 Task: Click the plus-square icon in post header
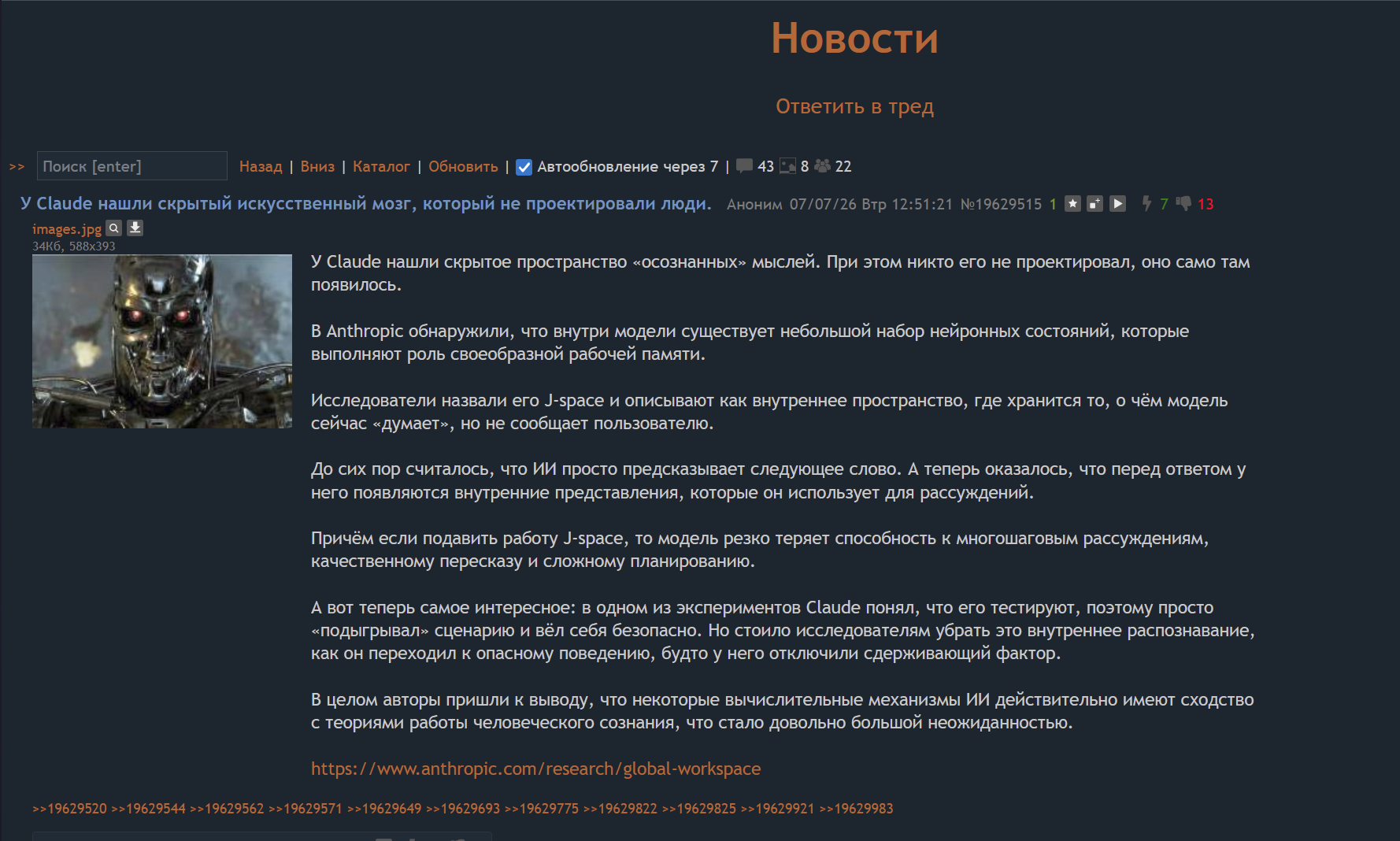(x=1094, y=204)
